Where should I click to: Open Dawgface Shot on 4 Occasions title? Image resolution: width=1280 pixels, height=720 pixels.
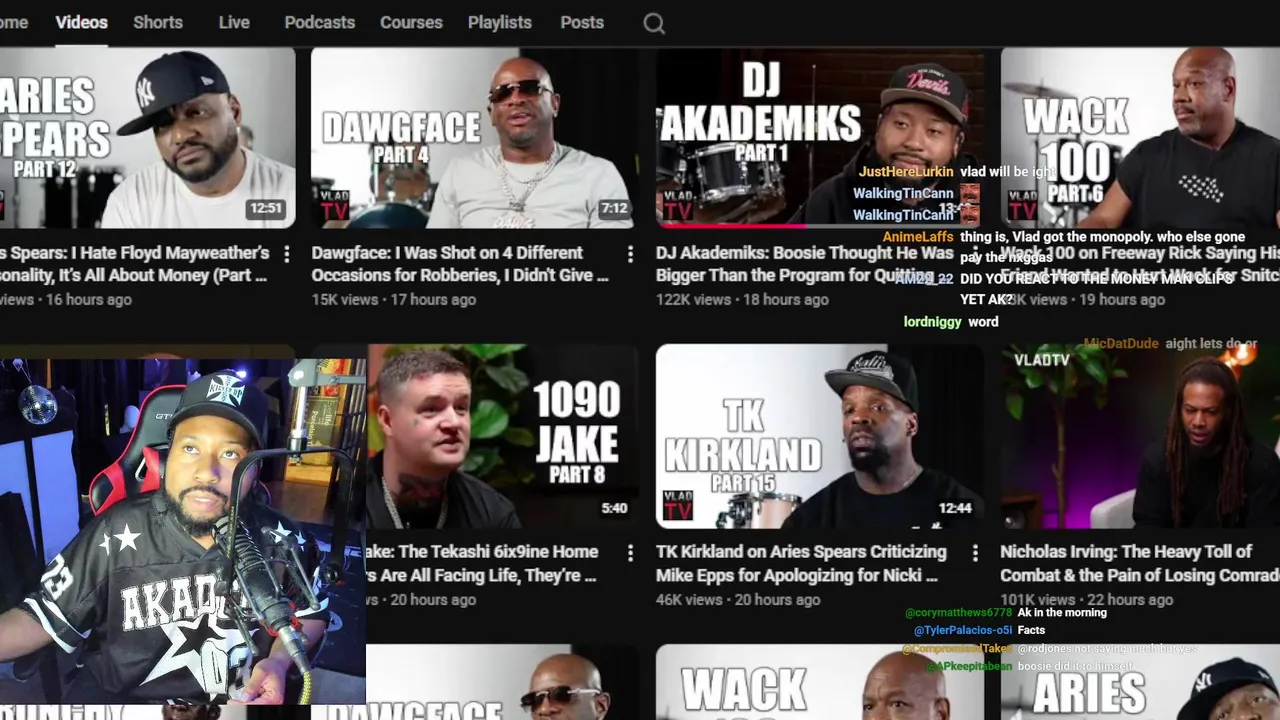(460, 264)
